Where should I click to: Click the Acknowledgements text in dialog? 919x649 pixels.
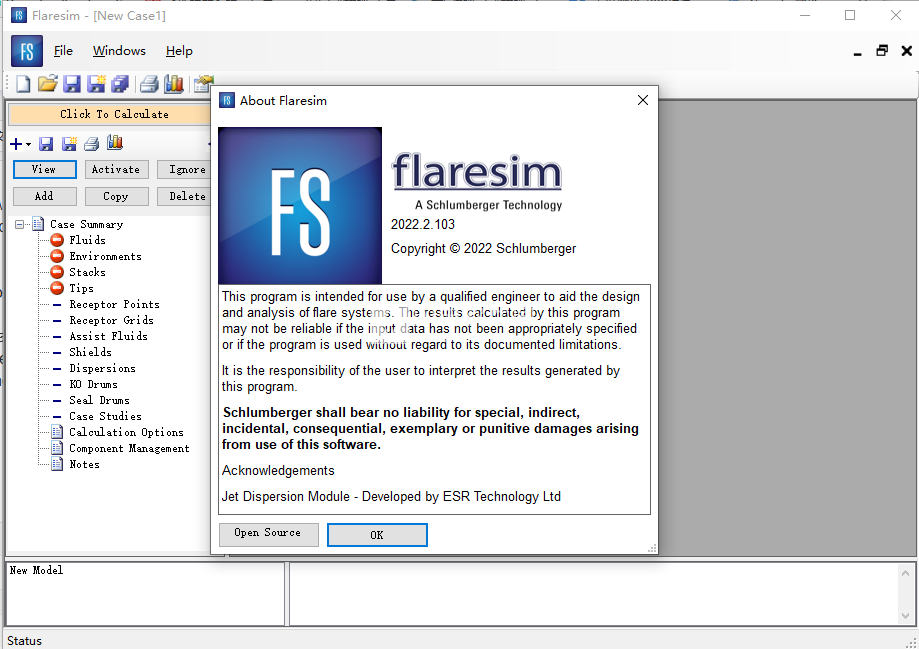coord(278,471)
